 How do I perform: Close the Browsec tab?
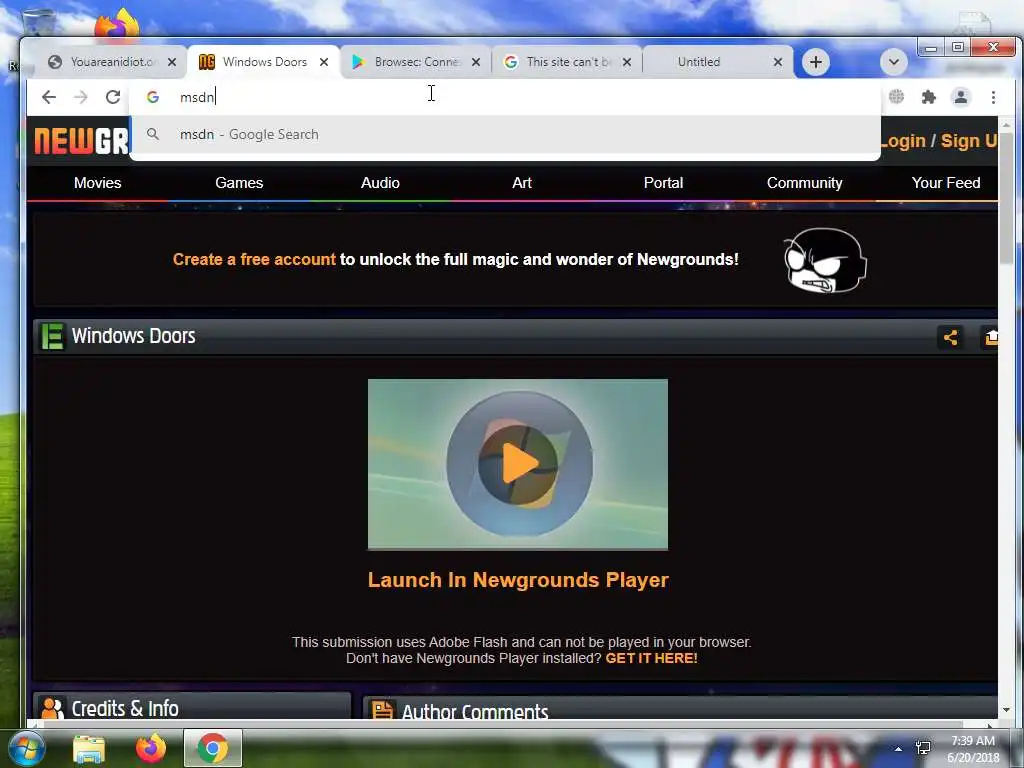(476, 62)
